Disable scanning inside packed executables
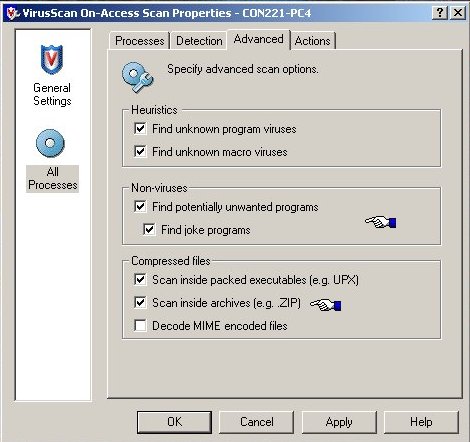This screenshot has height=442, width=470. [140, 279]
